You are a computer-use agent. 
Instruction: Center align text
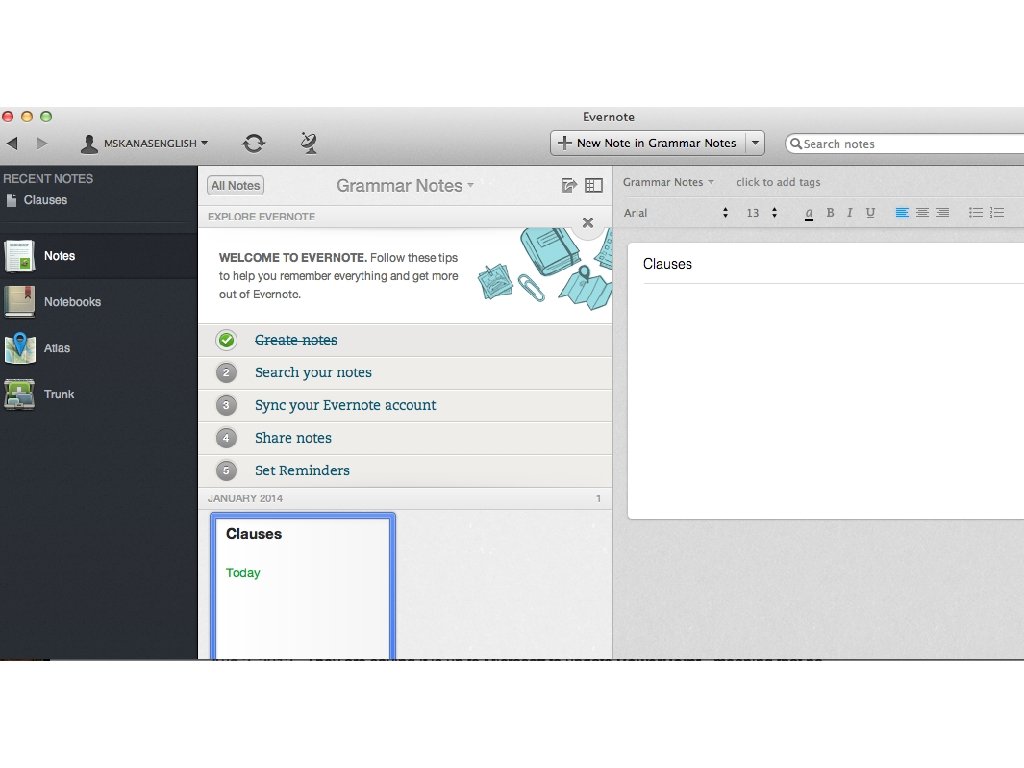[x=922, y=213]
